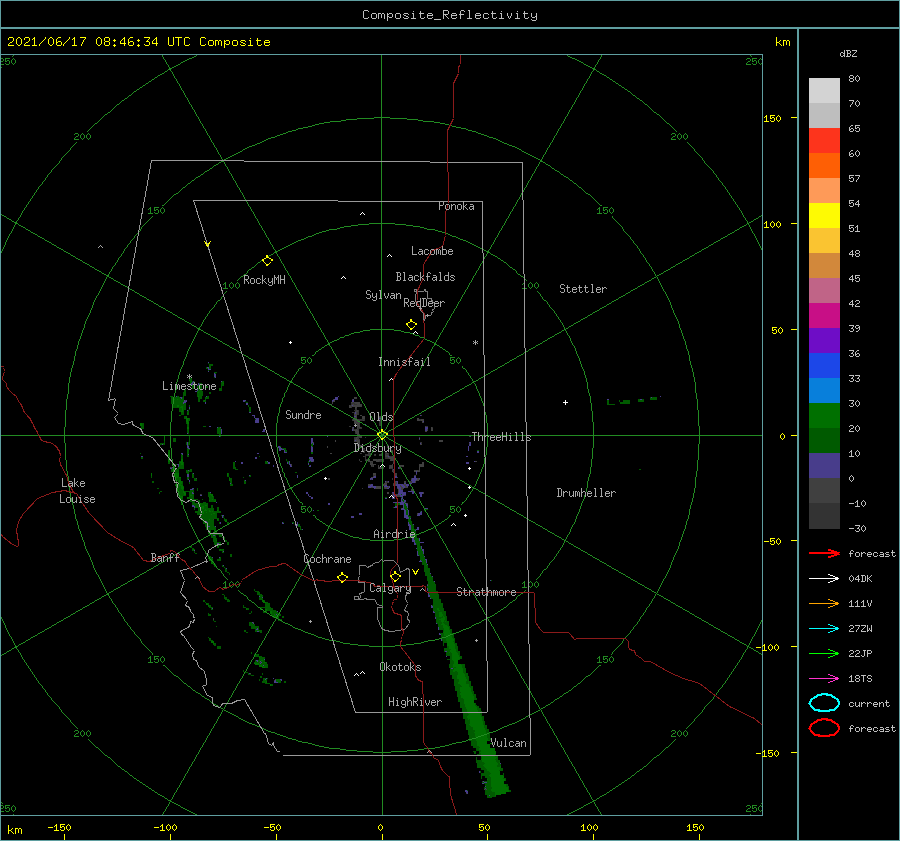Screen dimensions: 900x841
Task: Click the green echo patch below Limestone
Action: (x=179, y=405)
